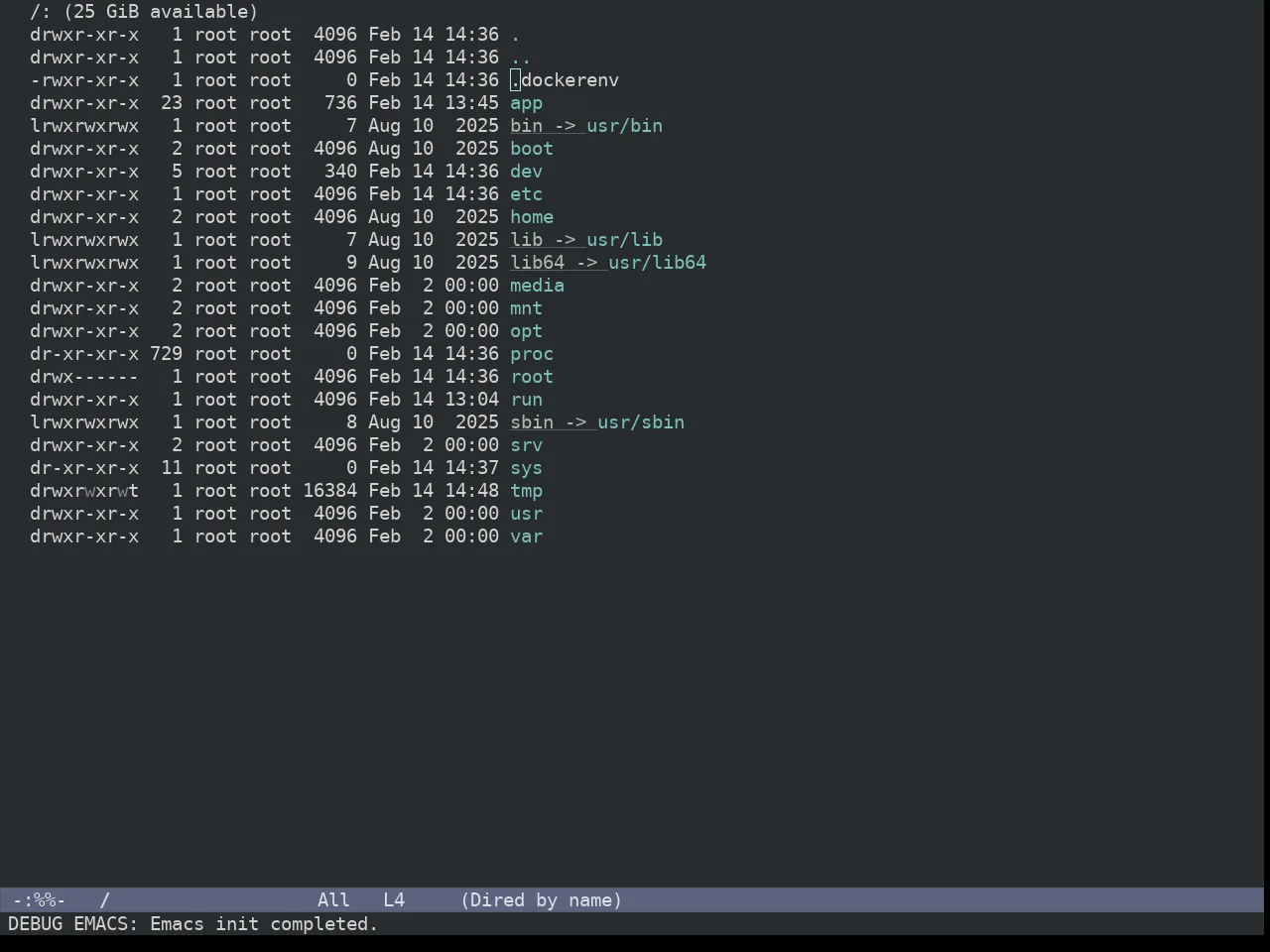The width and height of the screenshot is (1270, 952).
Task: Open the media directory
Action: [537, 286]
